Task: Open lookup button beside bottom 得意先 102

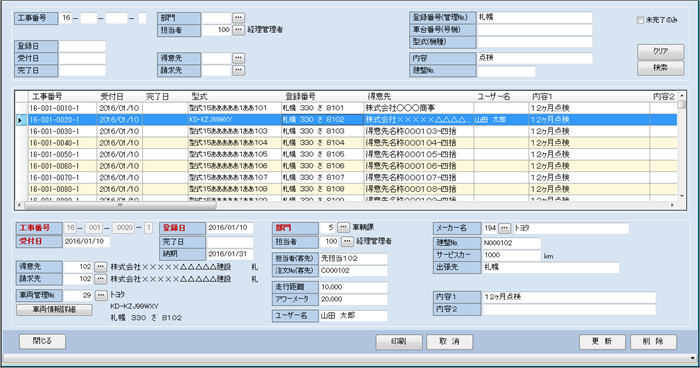Action: 100,267
